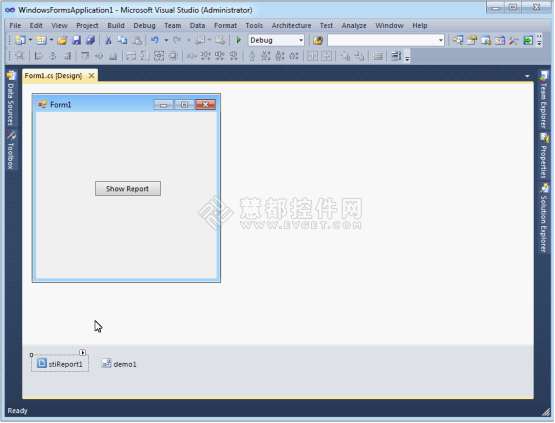Image resolution: width=555 pixels, height=423 pixels.
Task: Click the Save floppy disk icon
Action: (x=76, y=40)
